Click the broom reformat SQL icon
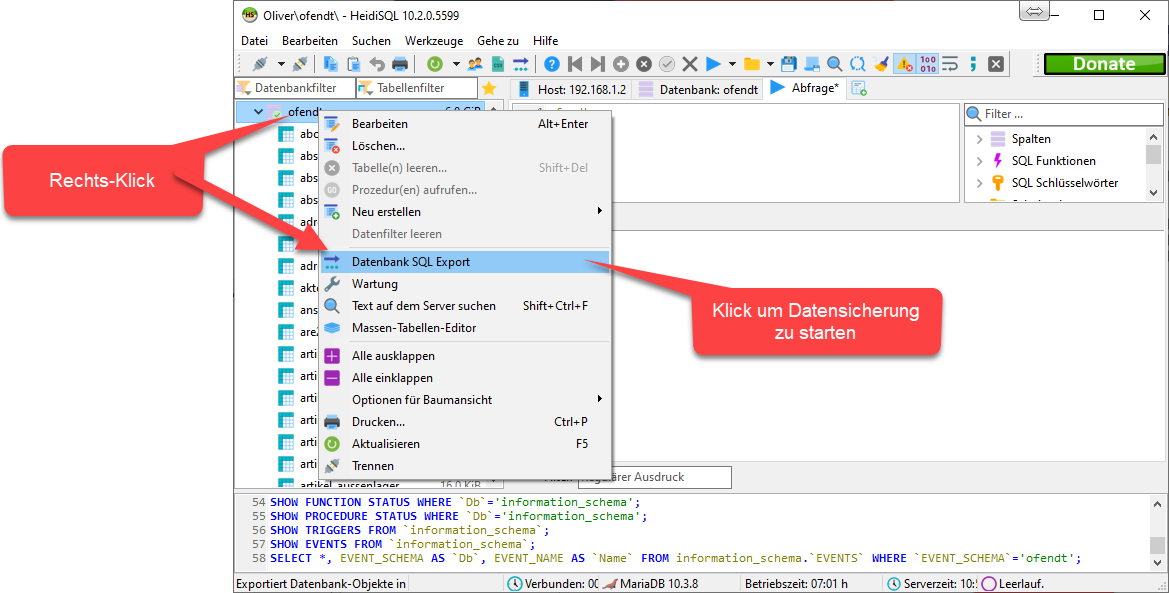Screen dimensions: 1169x593 (x=881, y=64)
